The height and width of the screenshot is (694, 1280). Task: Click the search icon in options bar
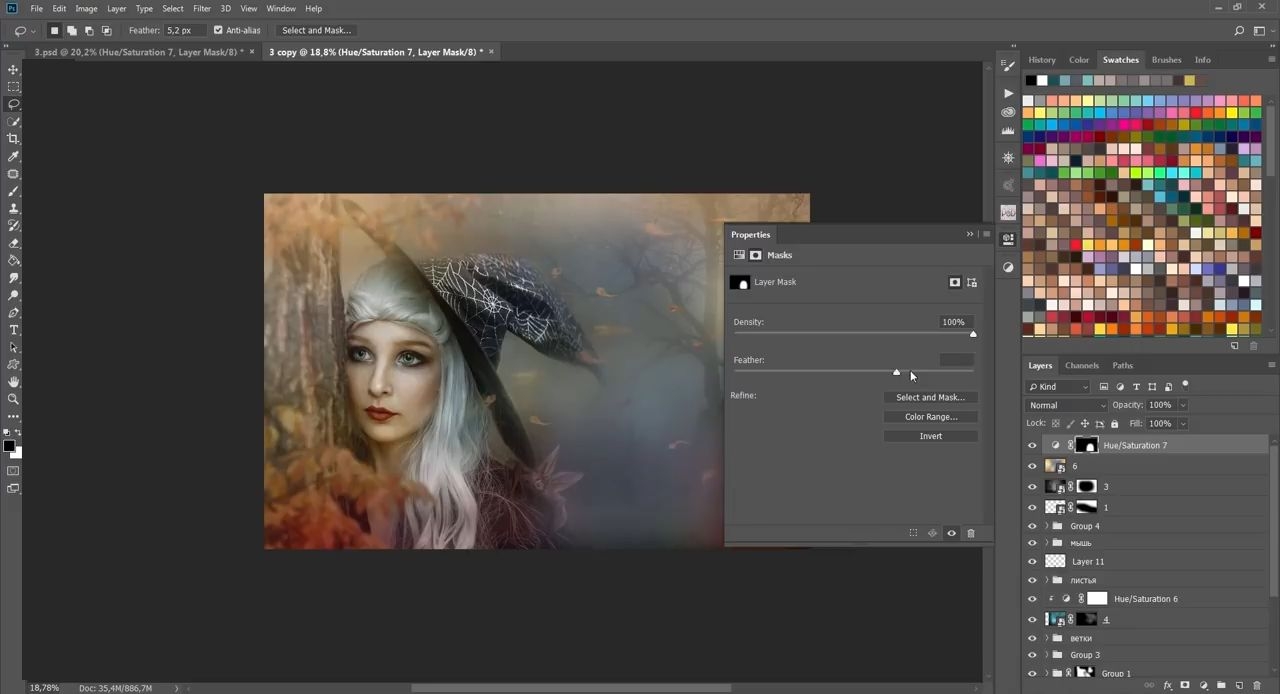tap(1240, 30)
